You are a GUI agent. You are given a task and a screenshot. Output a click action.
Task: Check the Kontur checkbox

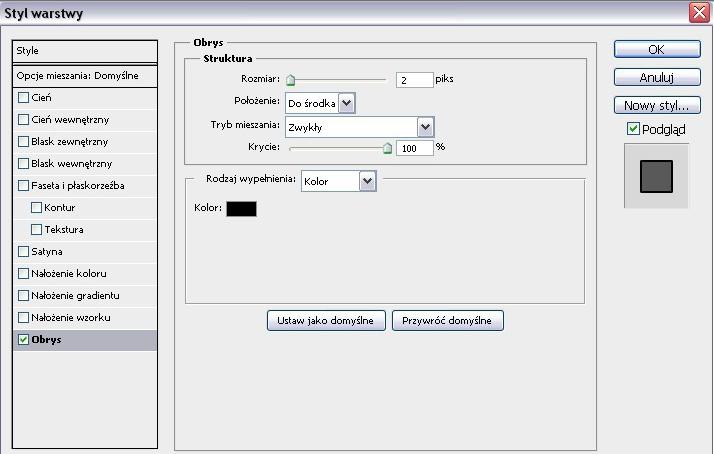36,208
